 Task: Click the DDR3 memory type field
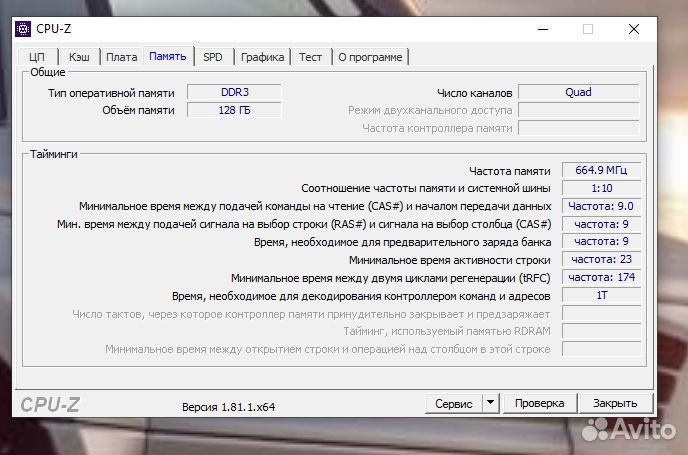click(234, 92)
